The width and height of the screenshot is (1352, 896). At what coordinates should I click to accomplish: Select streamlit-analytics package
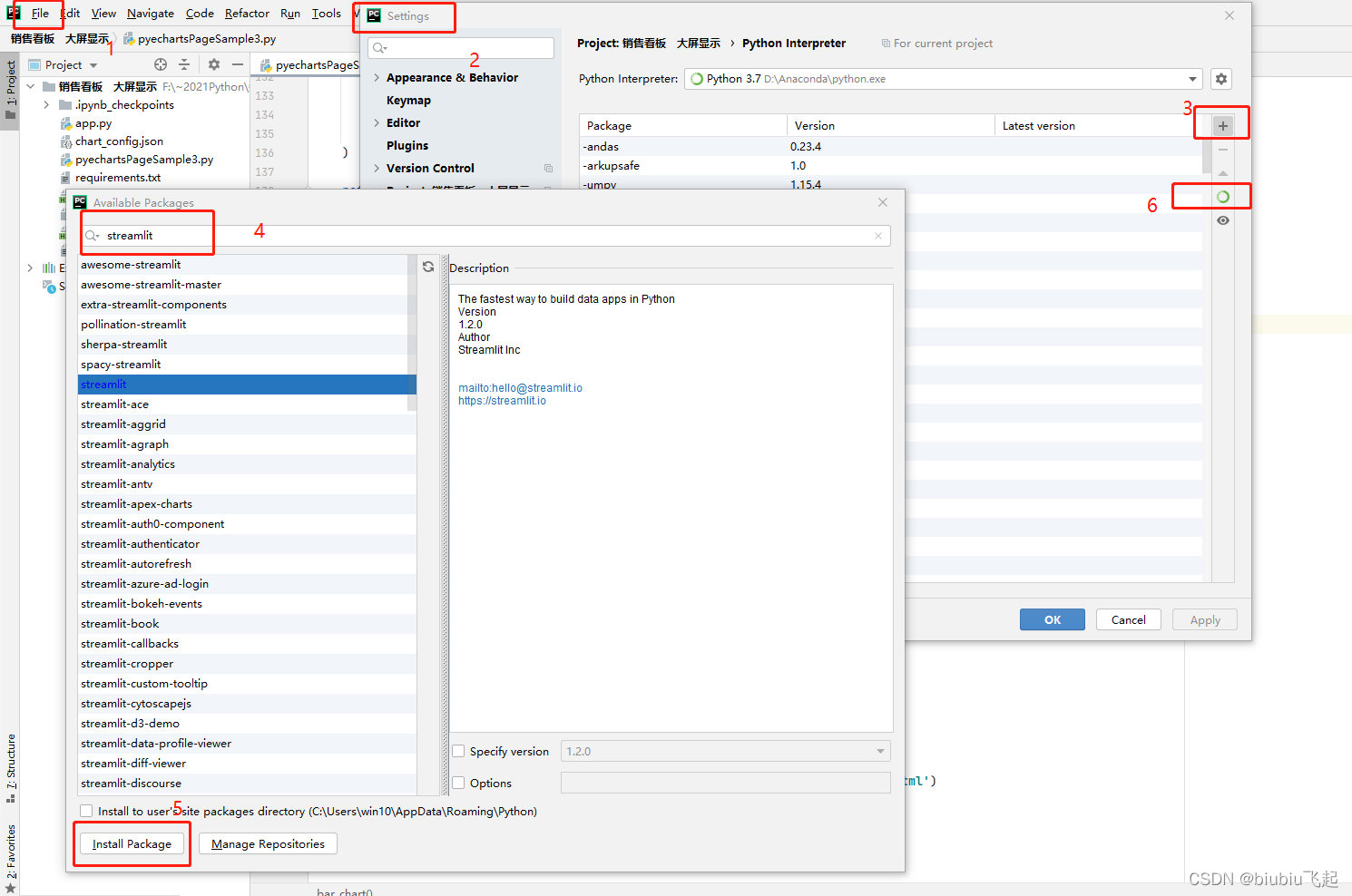click(x=247, y=464)
